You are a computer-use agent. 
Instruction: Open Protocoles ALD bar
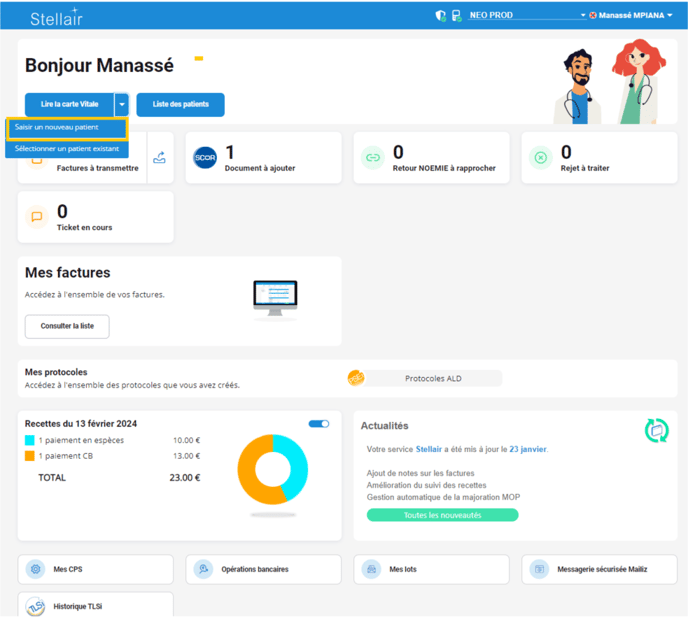point(424,378)
